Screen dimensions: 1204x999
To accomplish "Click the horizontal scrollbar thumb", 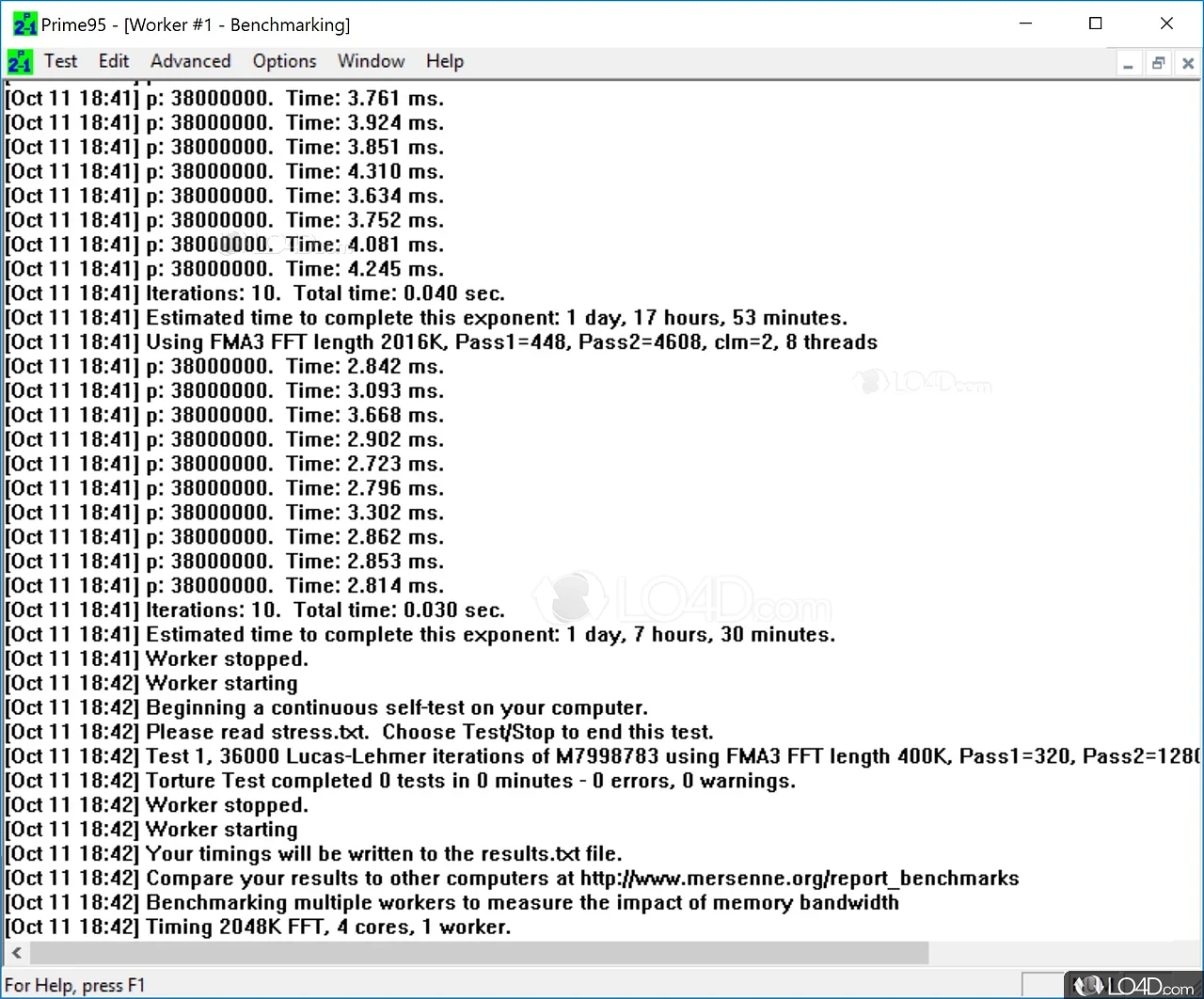I will (479, 953).
